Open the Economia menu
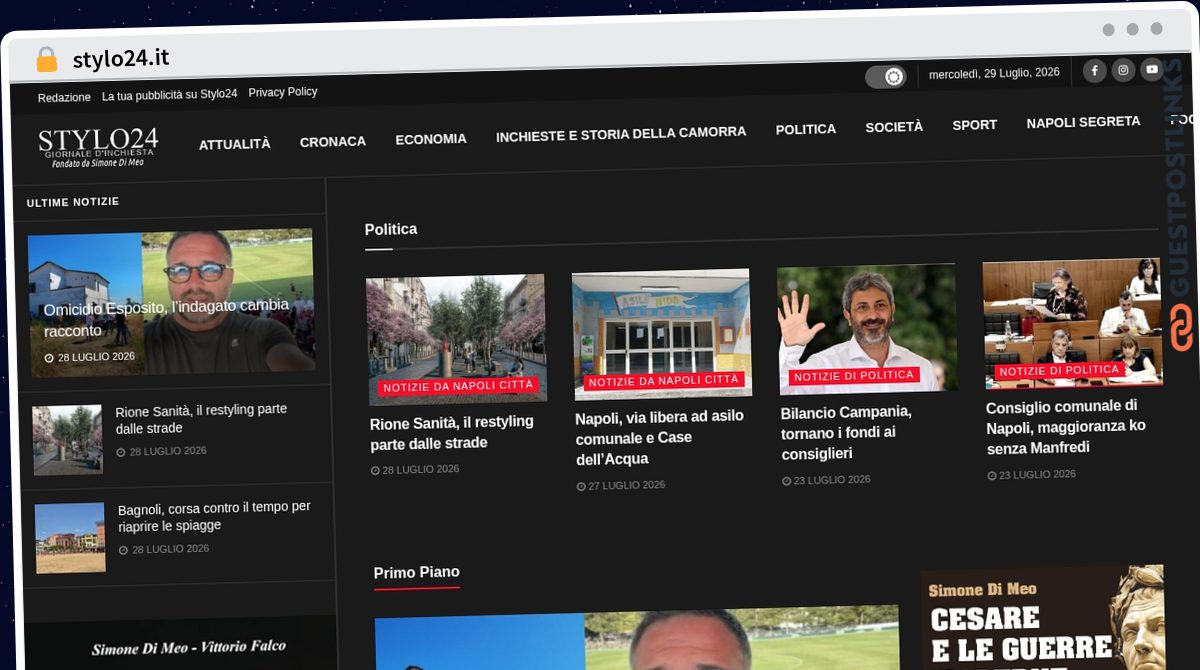This screenshot has width=1200, height=670. (x=431, y=139)
